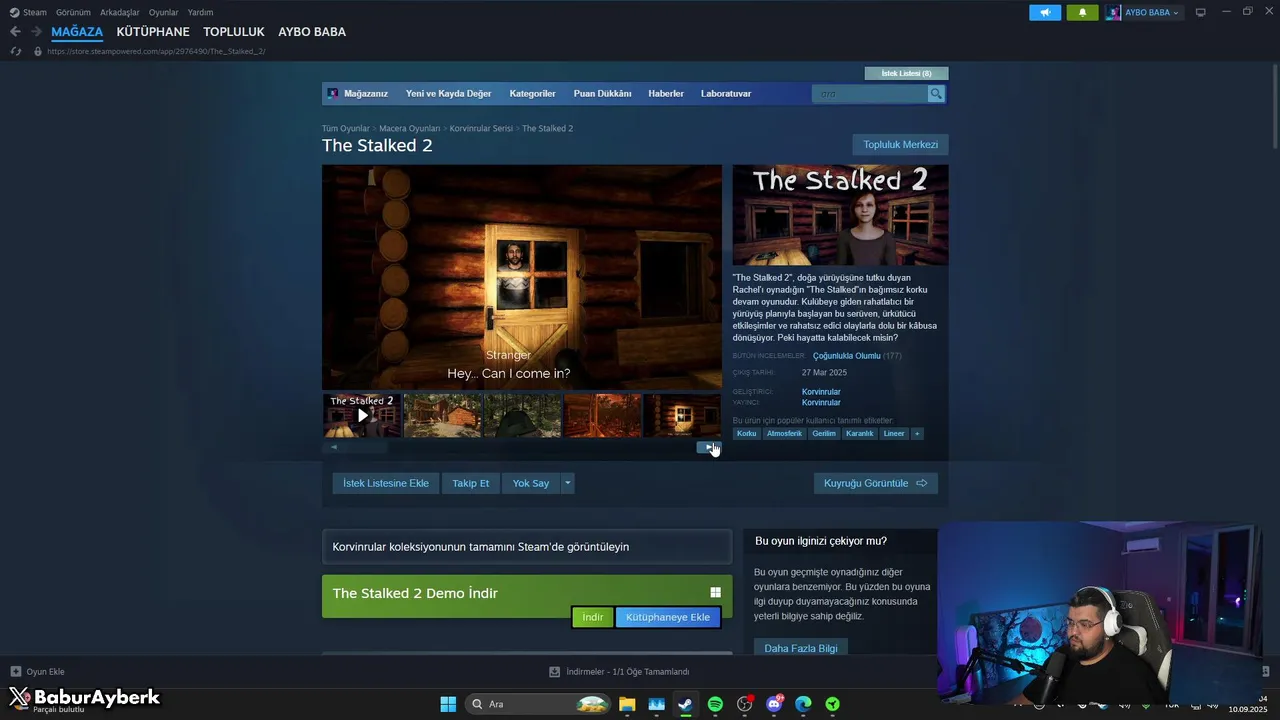1280x720 pixels.
Task: Select the Gerilim tag
Action: tap(824, 433)
